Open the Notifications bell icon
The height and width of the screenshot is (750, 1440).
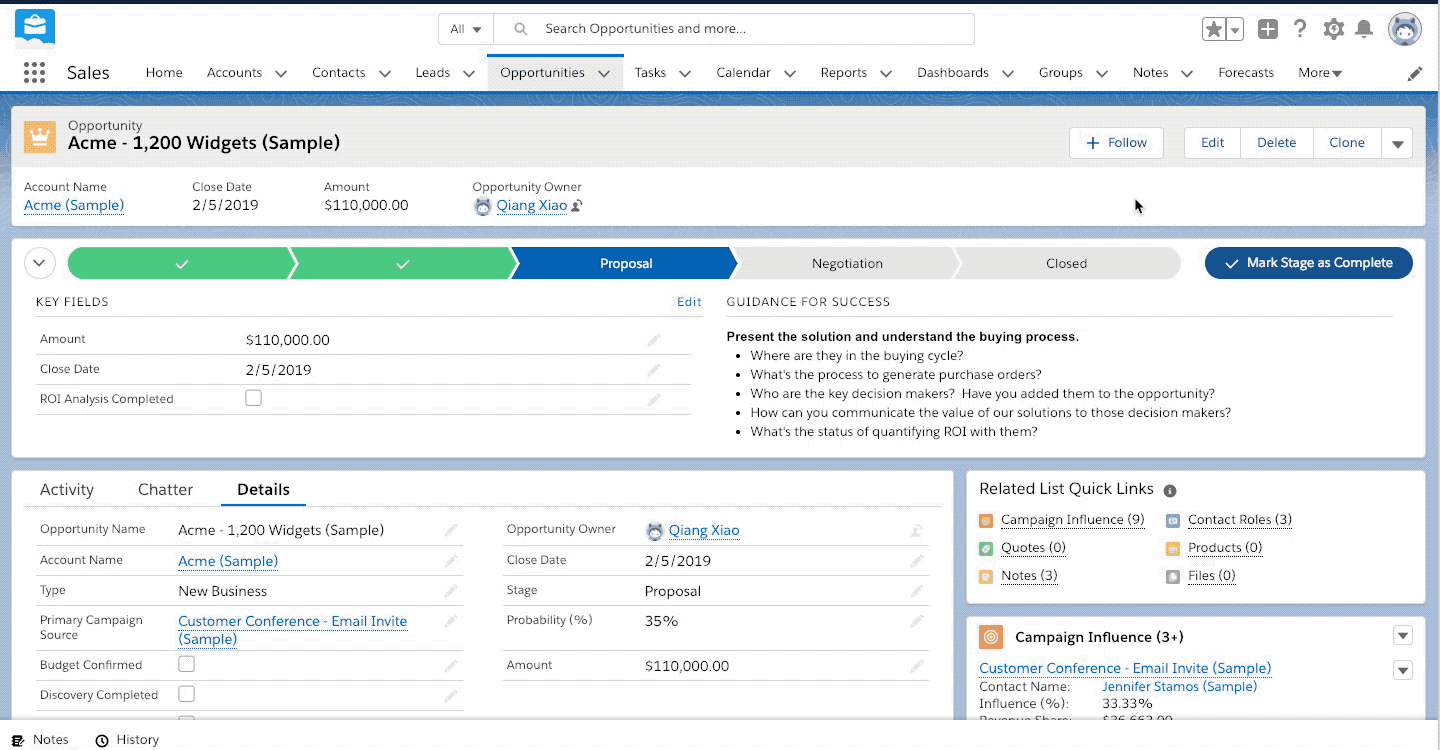click(1364, 29)
